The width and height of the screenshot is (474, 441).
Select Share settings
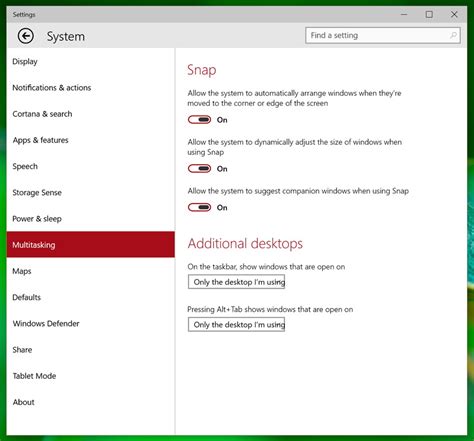tap(90, 350)
